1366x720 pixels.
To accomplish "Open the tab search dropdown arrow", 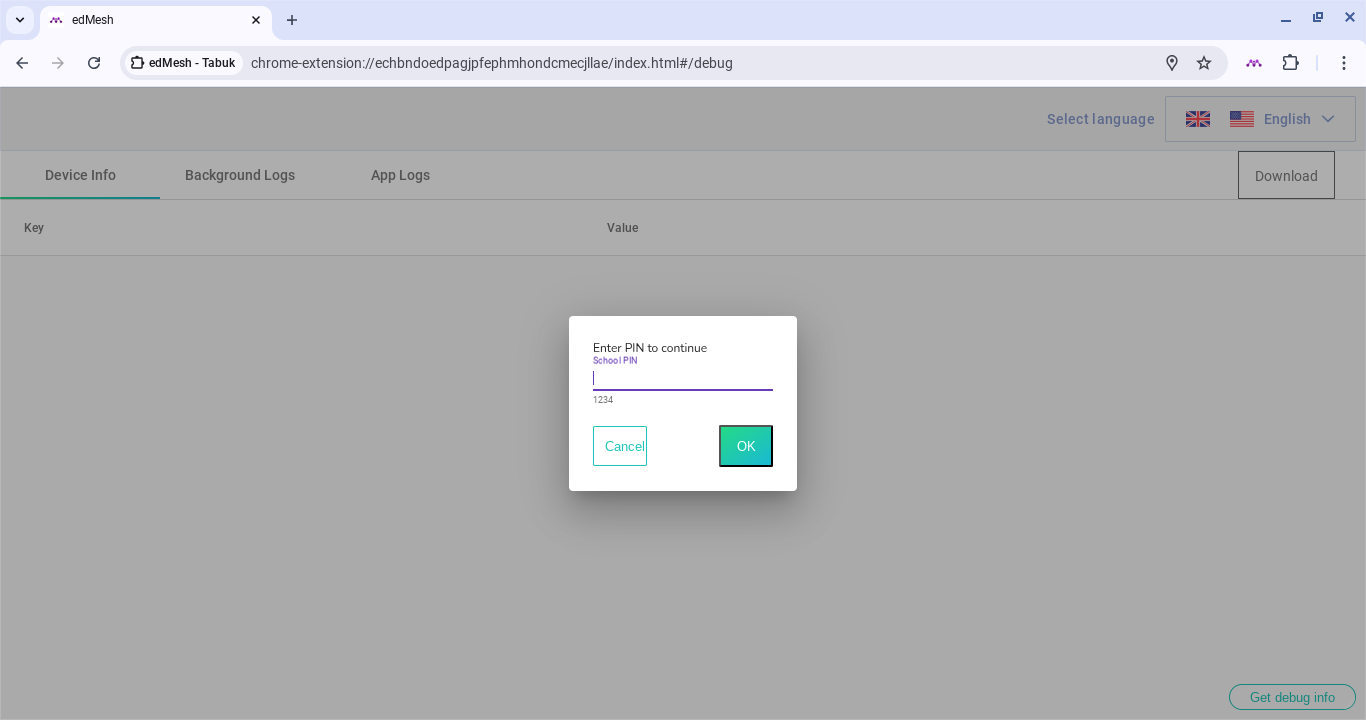I will [x=20, y=20].
